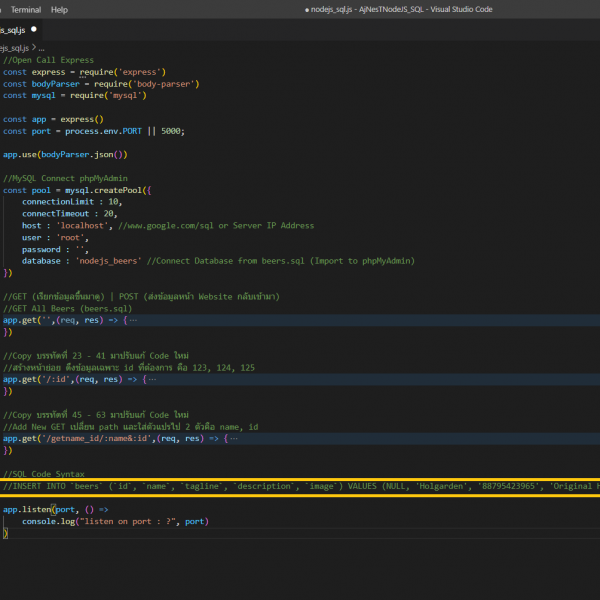Image resolution: width=600 pixels, height=600 pixels.
Task: Click the app.use(bodyParser.json()) line
Action: [x=64, y=155]
